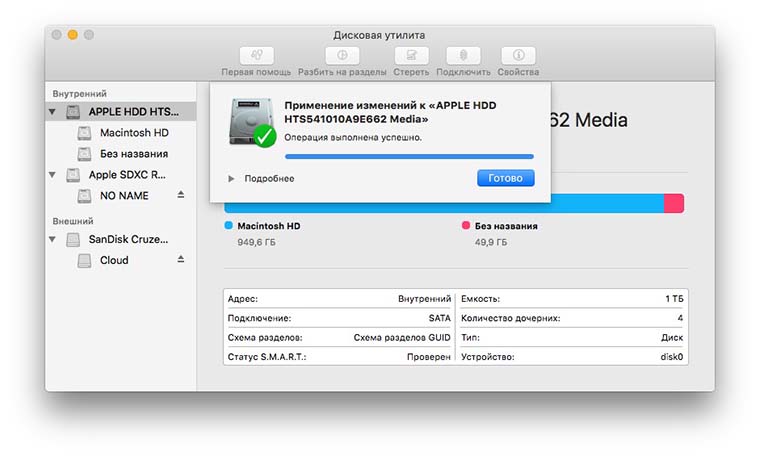Click the Без названия volume icon in sidebar
This screenshot has height=456, width=760.
pyautogui.click(x=84, y=154)
